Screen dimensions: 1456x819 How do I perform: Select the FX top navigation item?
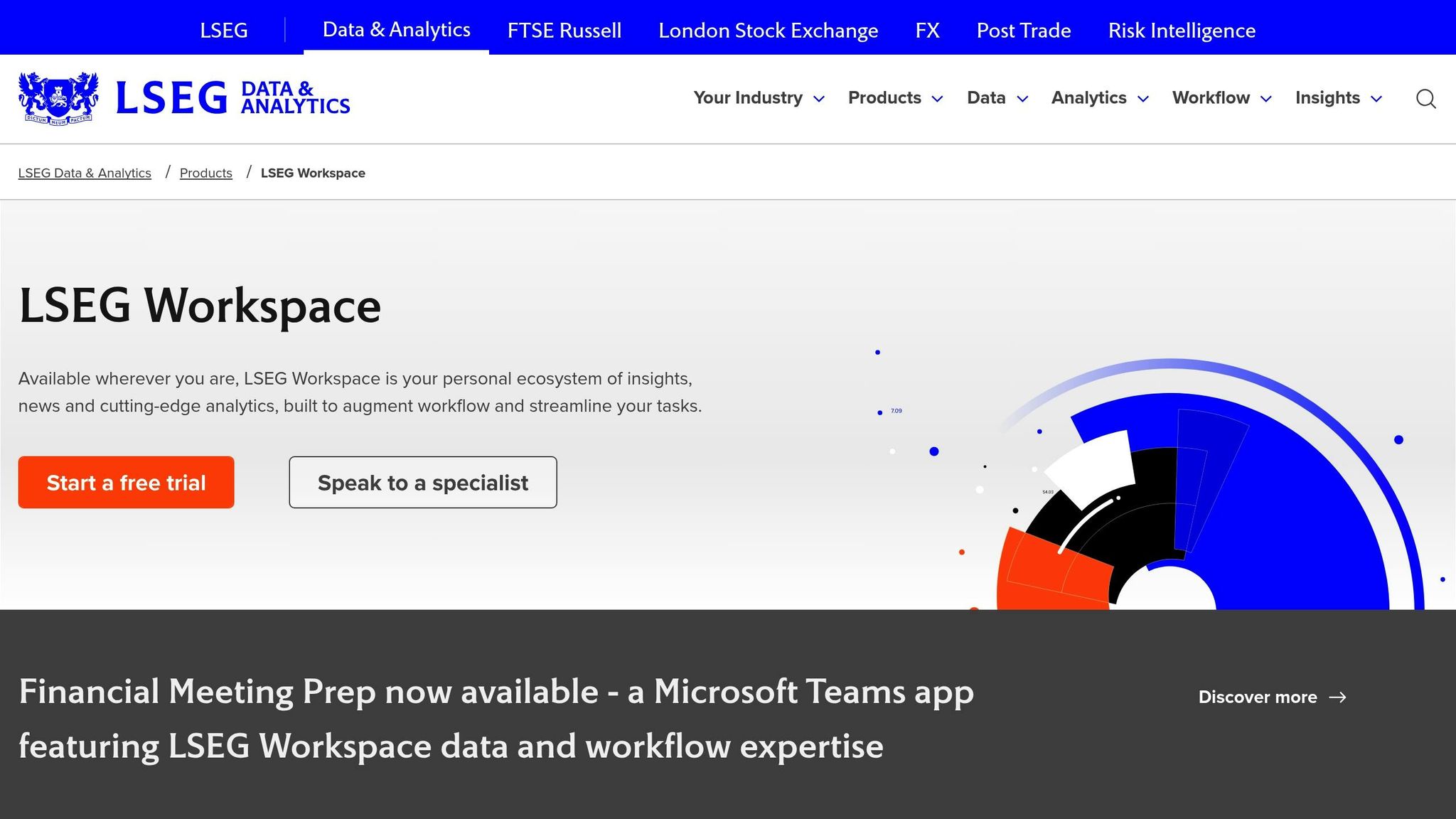tap(927, 30)
